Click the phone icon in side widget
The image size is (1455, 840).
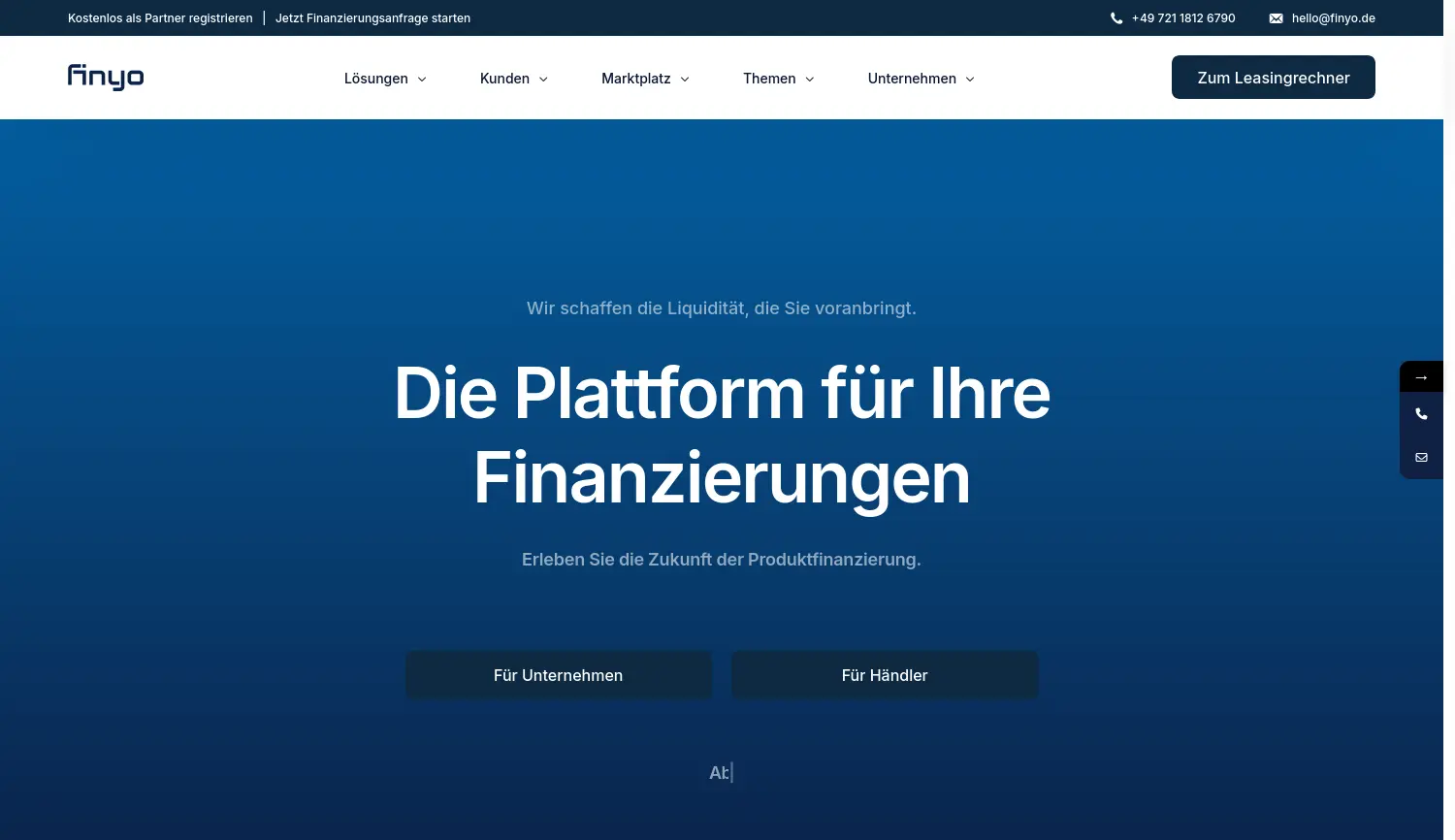pyautogui.click(x=1421, y=414)
